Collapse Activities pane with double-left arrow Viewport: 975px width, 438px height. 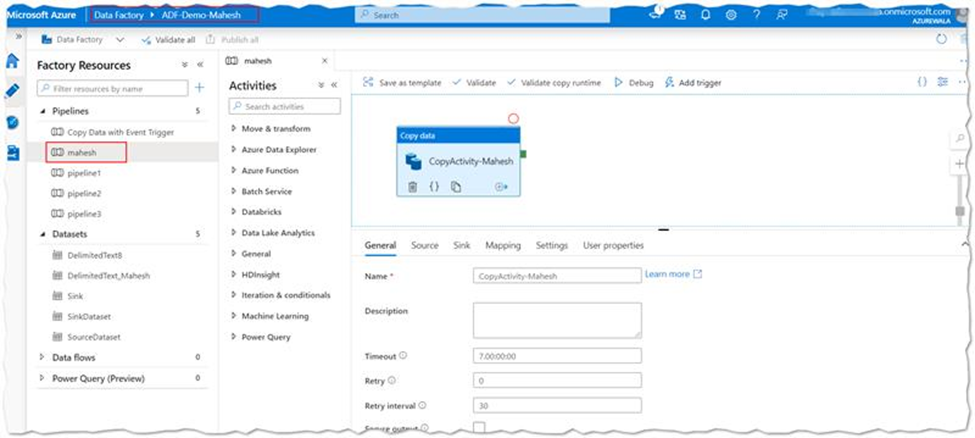[x=334, y=85]
